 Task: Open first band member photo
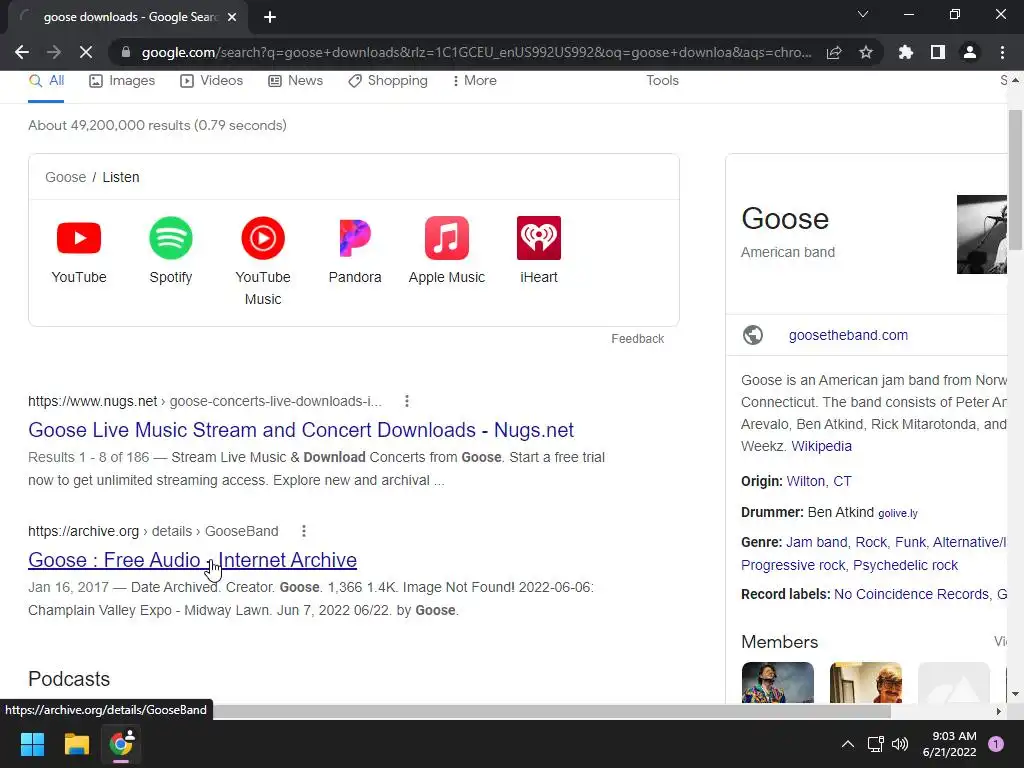tap(777, 682)
